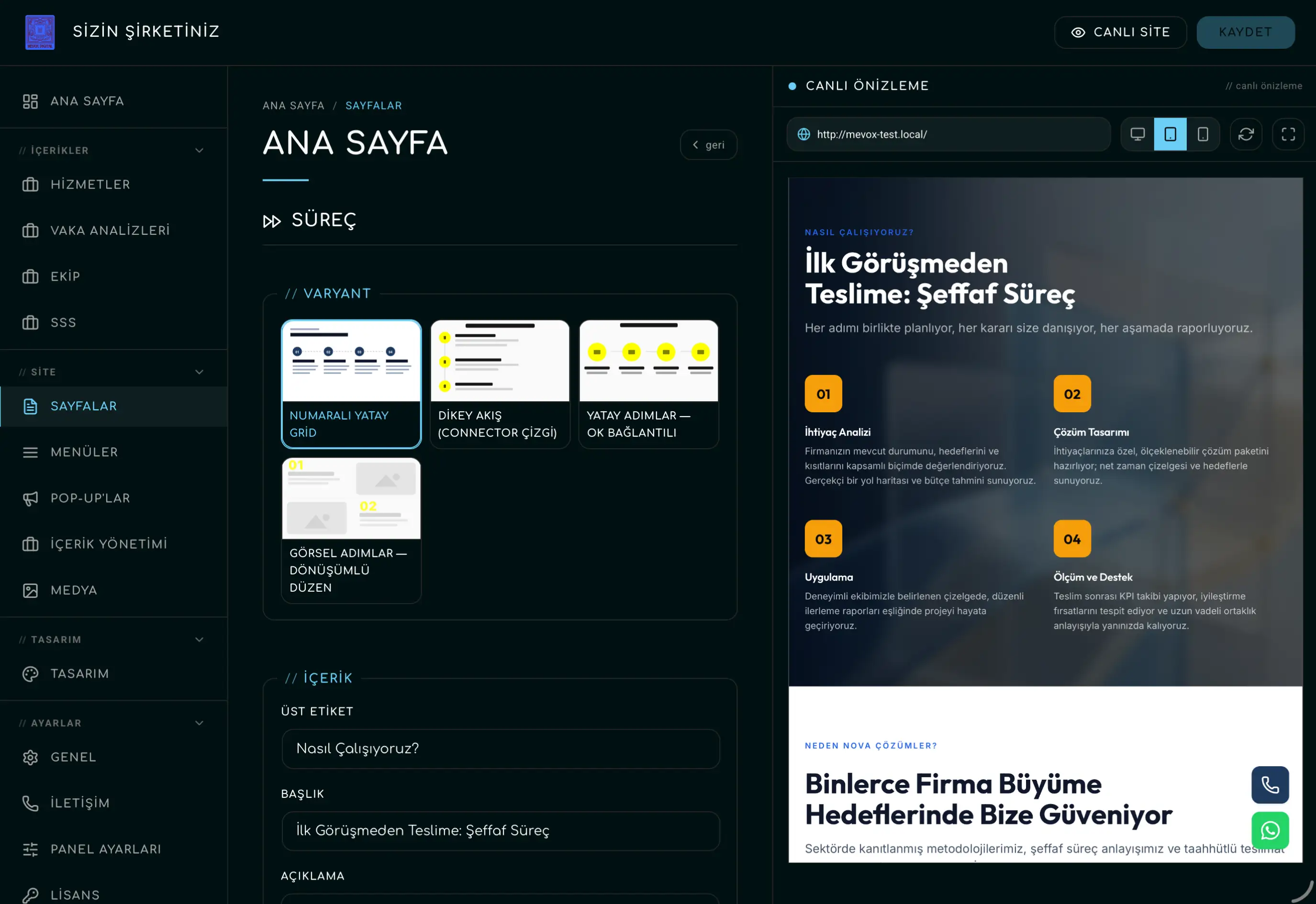Click the Medya image icon
This screenshot has width=1316, height=904.
(x=30, y=591)
